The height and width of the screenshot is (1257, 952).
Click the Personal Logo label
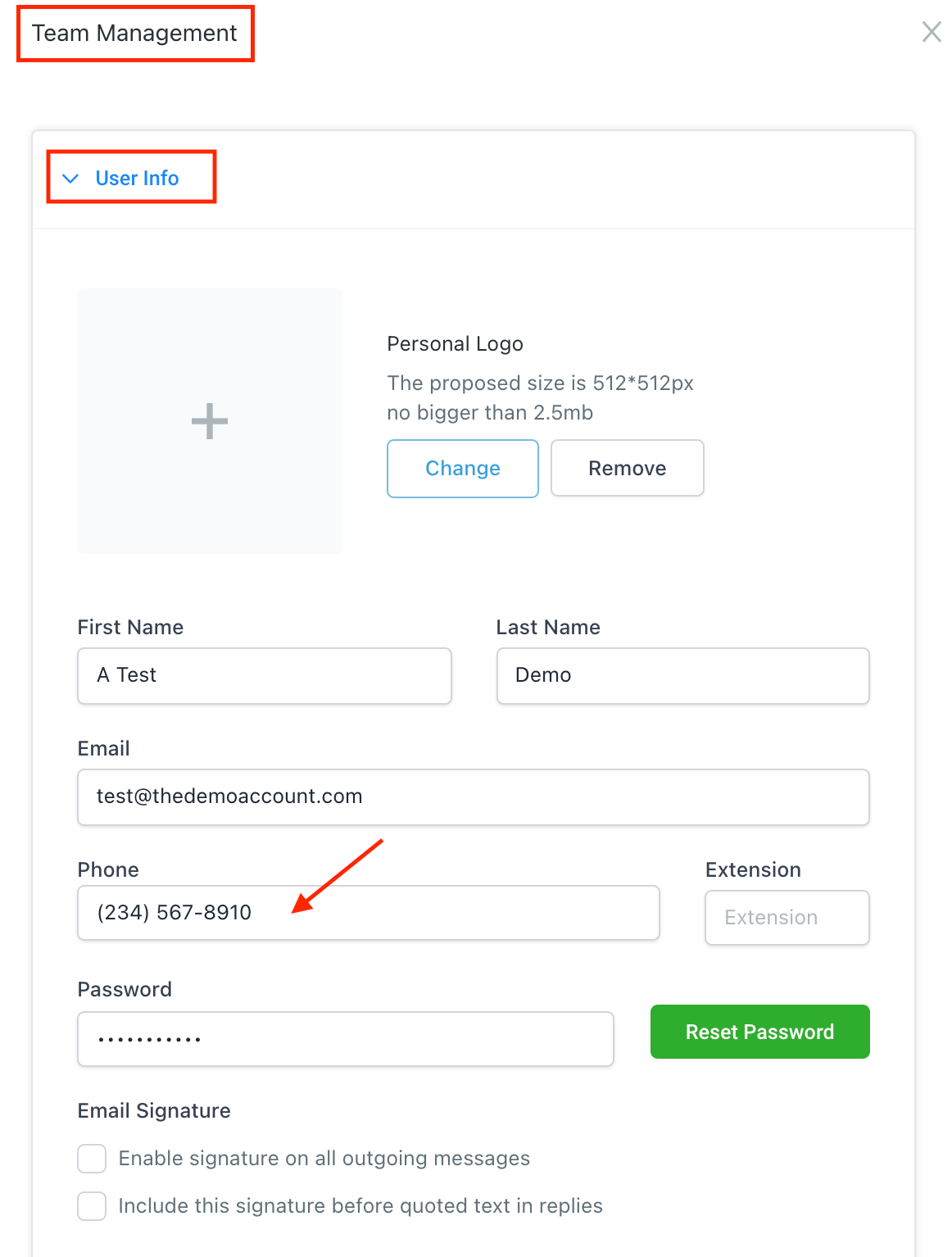pyautogui.click(x=455, y=343)
